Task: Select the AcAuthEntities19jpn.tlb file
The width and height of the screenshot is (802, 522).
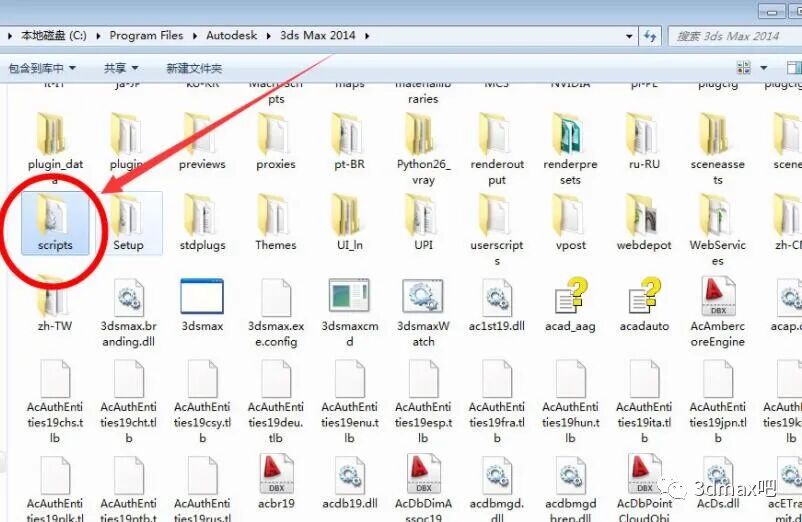Action: click(x=718, y=401)
